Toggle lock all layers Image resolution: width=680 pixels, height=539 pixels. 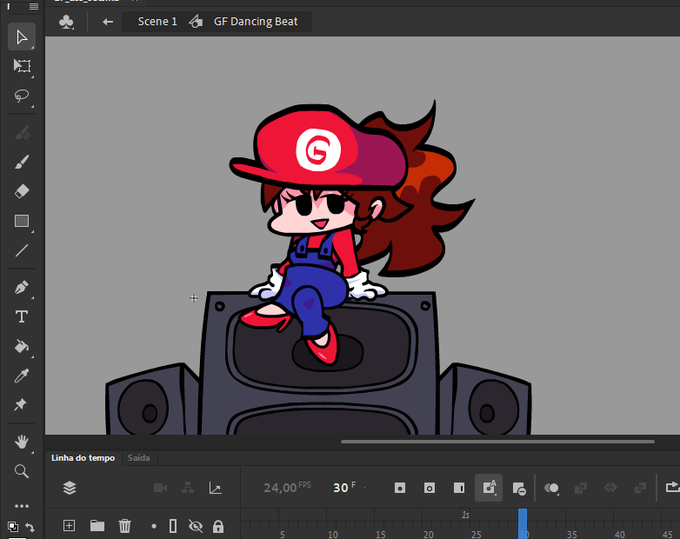coord(218,526)
